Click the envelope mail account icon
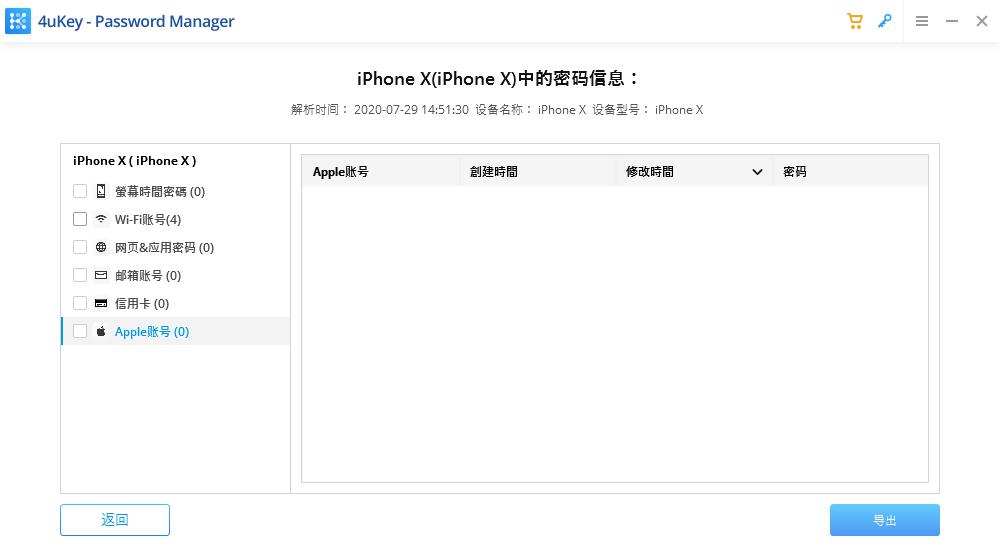 (x=101, y=275)
